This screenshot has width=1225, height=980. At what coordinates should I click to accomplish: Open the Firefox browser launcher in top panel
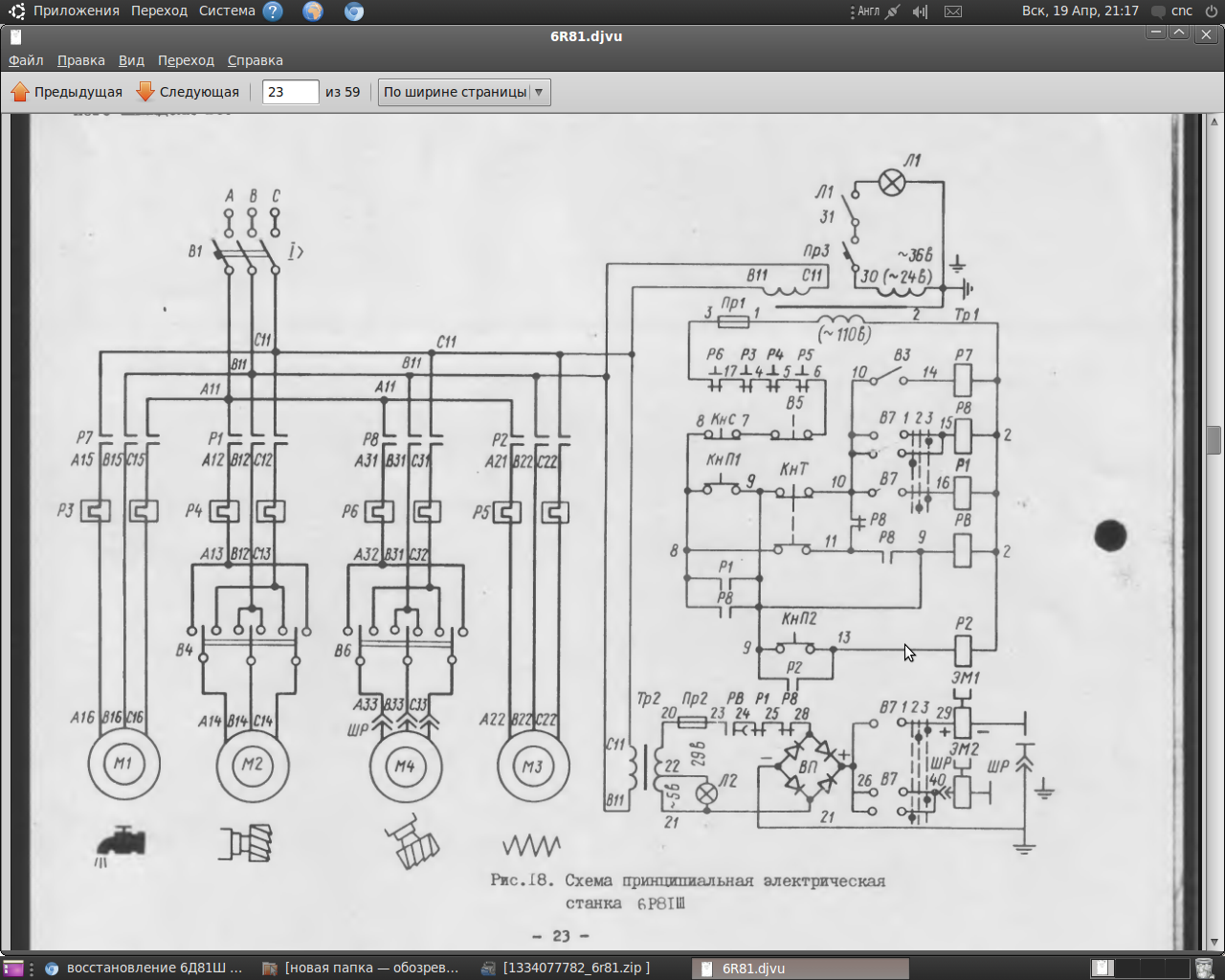(313, 11)
